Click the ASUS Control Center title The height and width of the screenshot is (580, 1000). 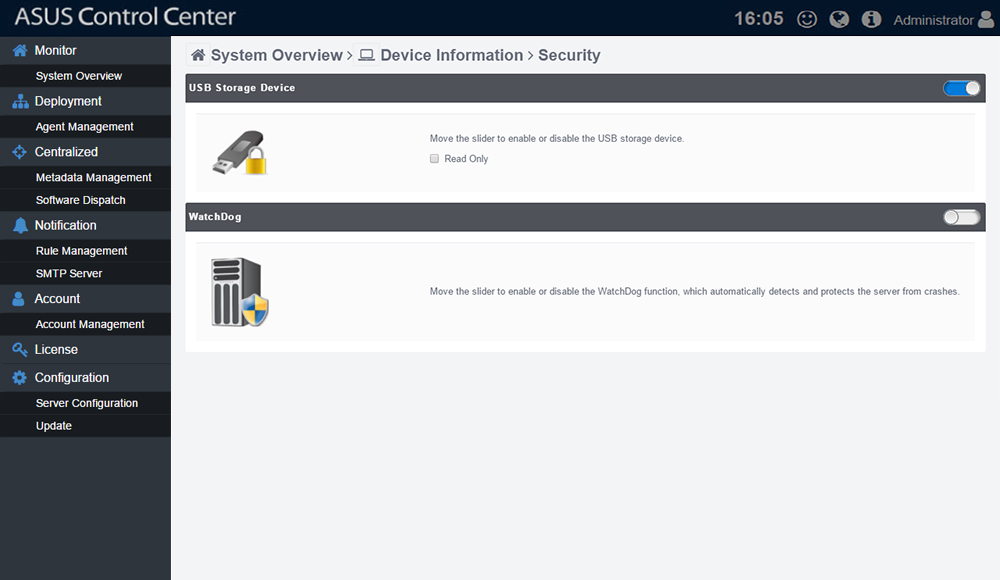(125, 17)
